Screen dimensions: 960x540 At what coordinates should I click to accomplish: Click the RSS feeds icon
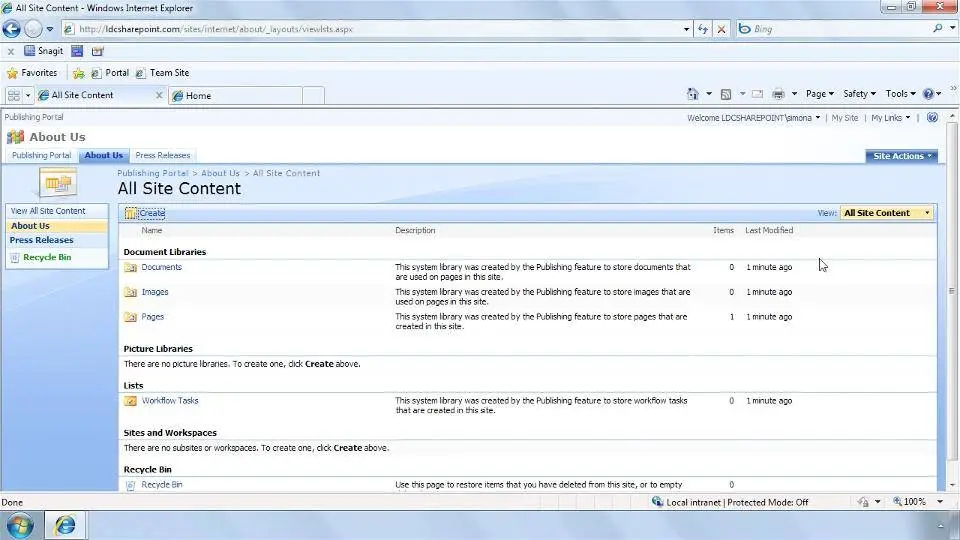[726, 94]
